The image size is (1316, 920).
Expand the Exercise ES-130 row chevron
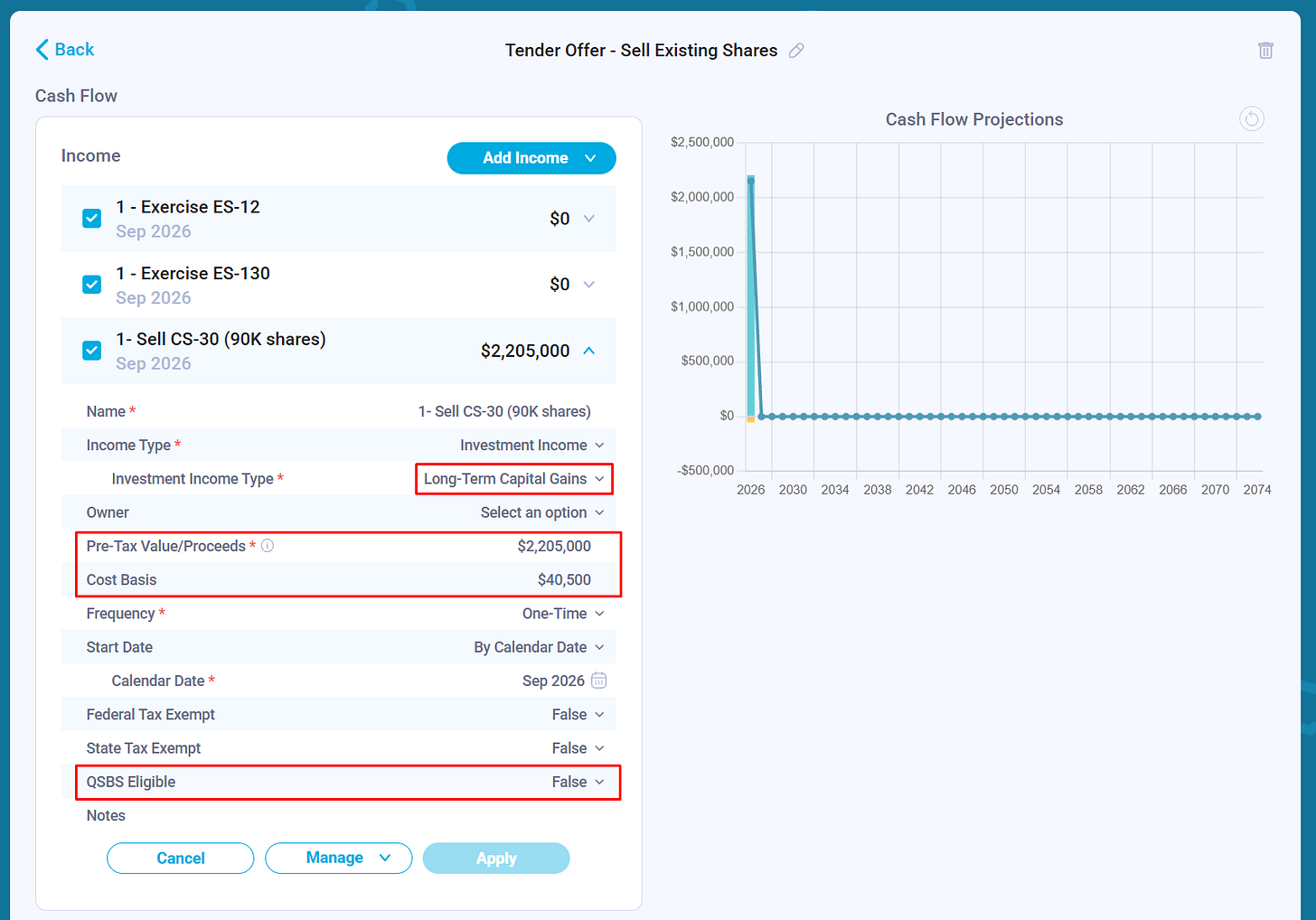point(589,285)
